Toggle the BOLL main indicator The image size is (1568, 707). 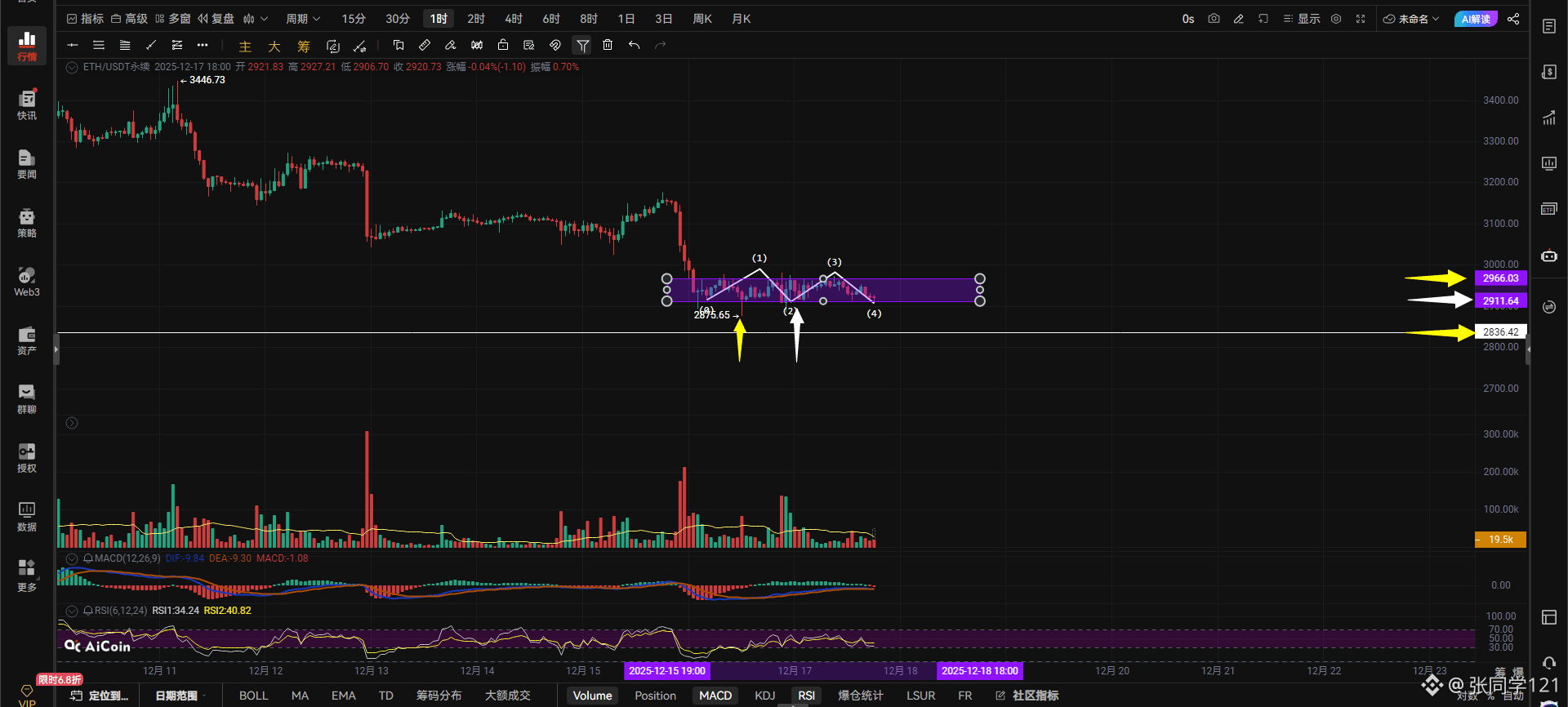(x=253, y=696)
